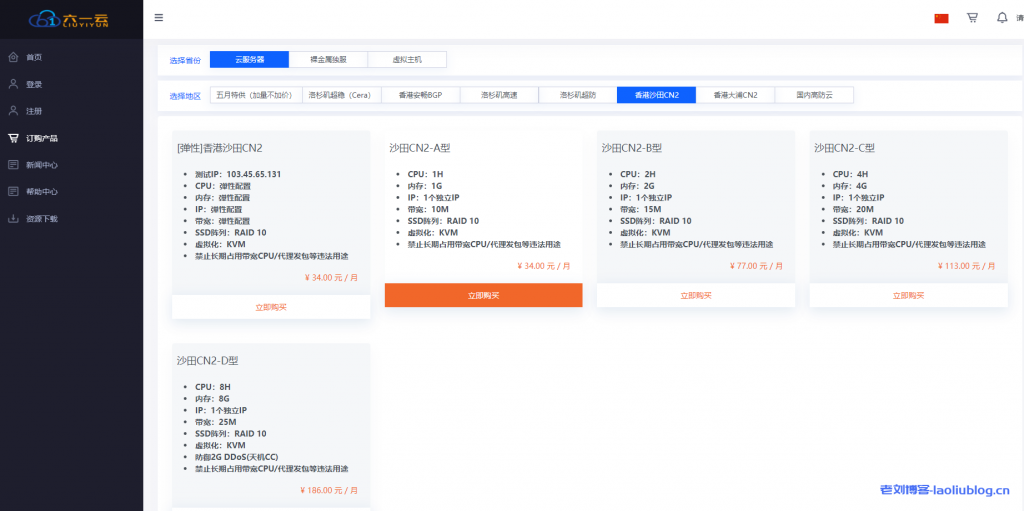Select region 香港安畅BGP
Screen dimensions: 1024x511
tap(421, 95)
